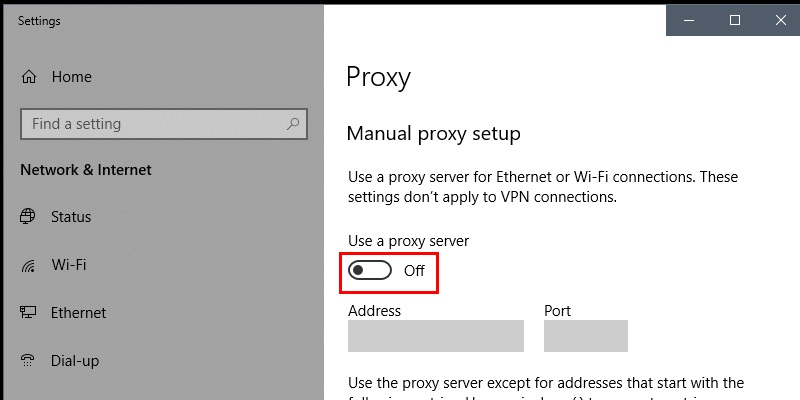
Task: Open the Status network page
Action: (x=71, y=217)
